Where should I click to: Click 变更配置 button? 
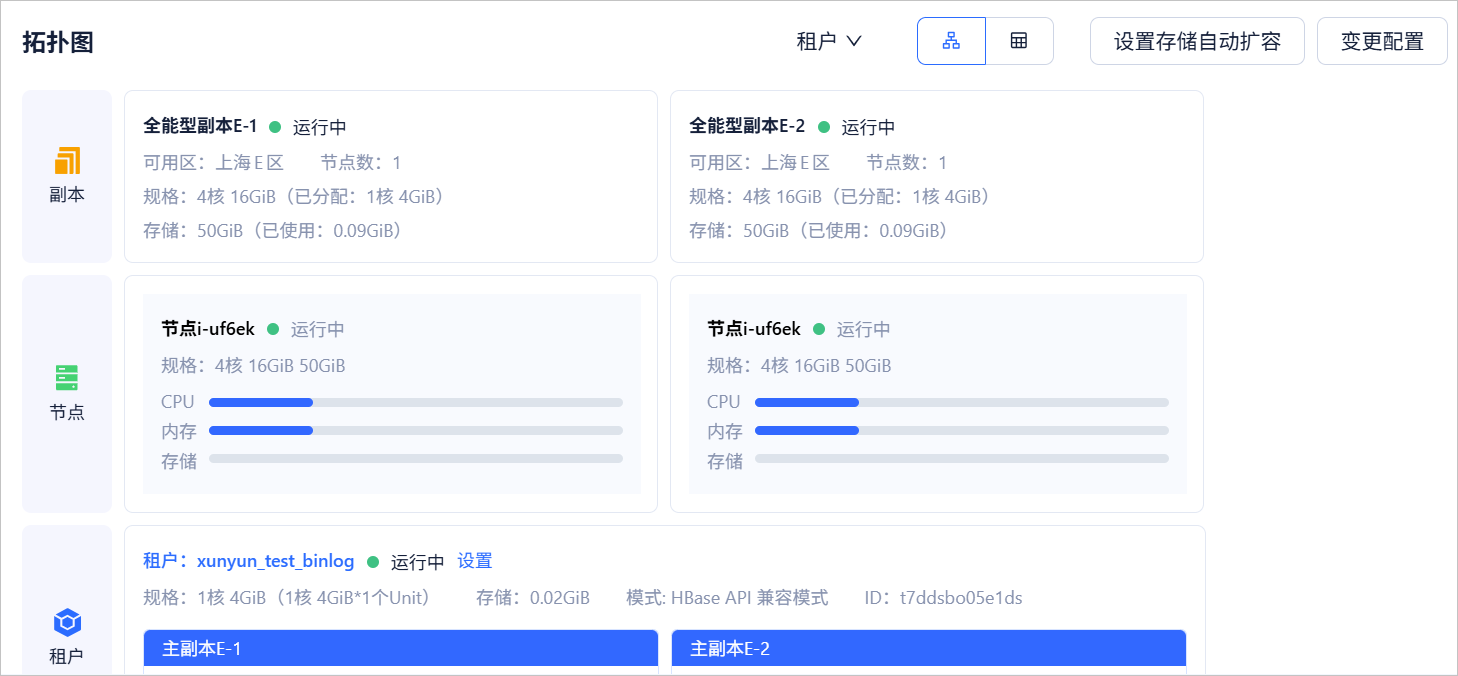click(1382, 41)
